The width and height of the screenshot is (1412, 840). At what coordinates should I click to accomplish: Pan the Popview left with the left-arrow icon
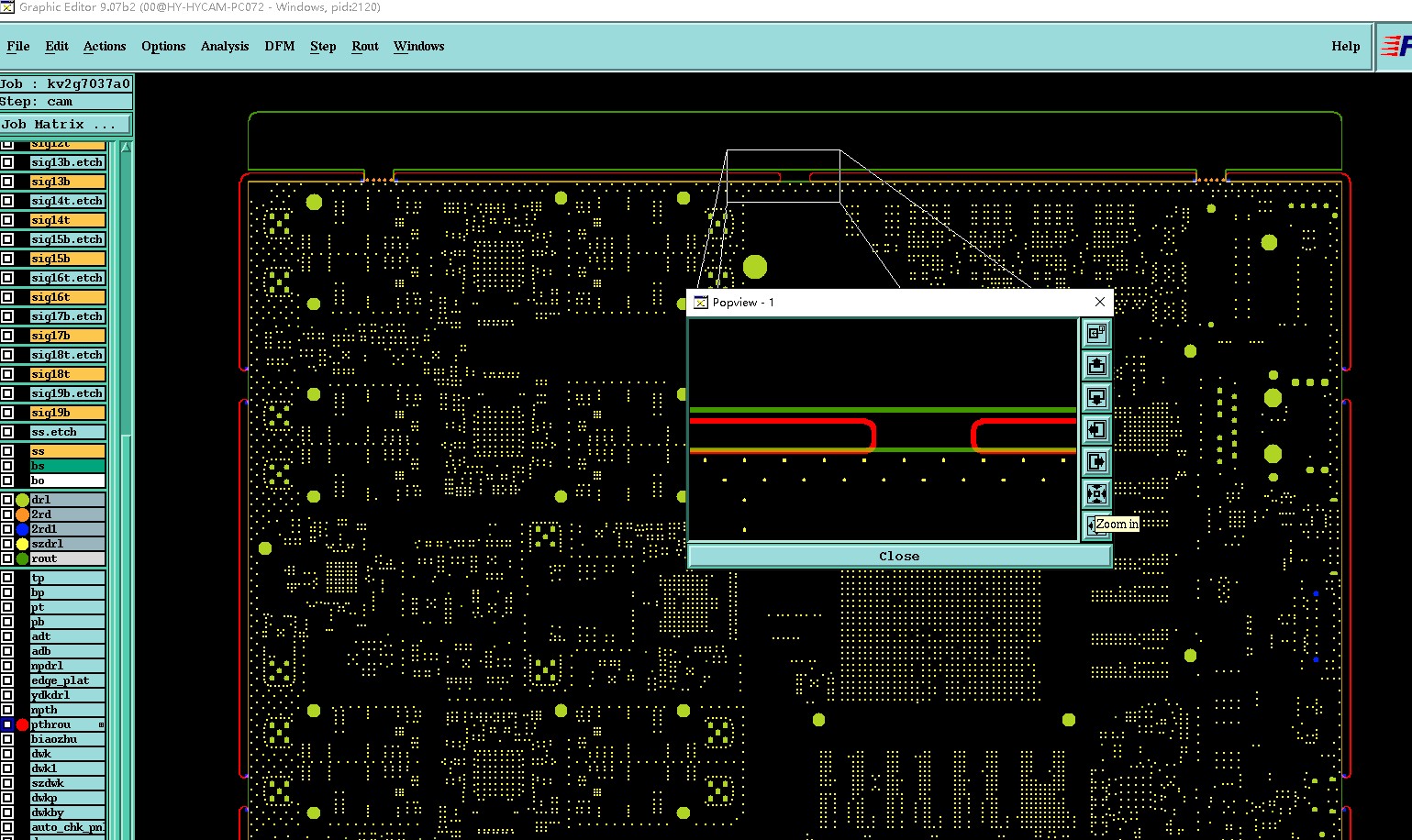pos(1096,430)
